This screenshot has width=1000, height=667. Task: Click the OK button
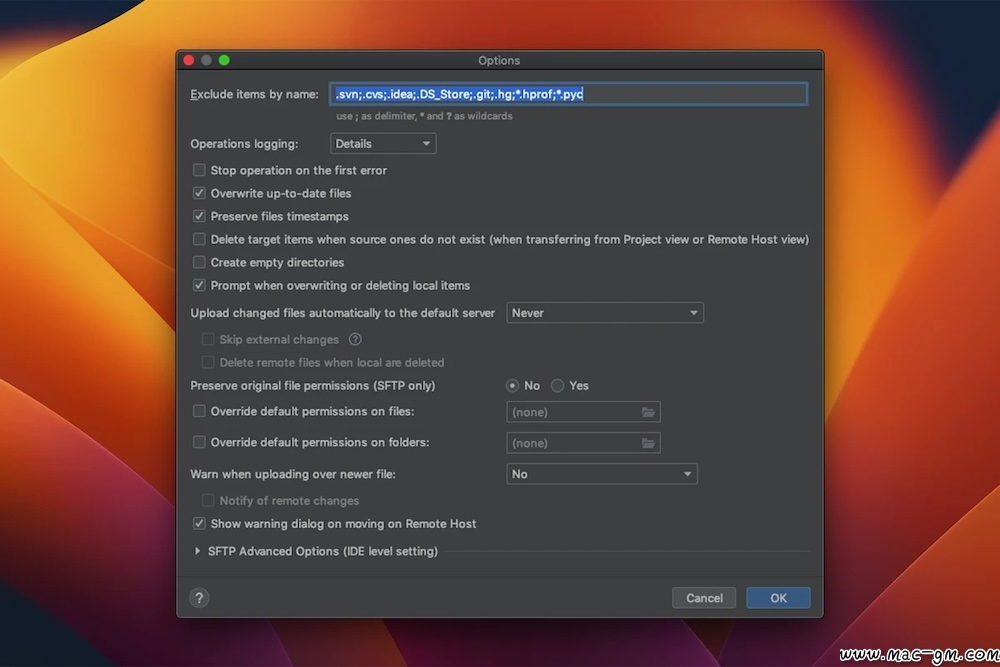(778, 598)
